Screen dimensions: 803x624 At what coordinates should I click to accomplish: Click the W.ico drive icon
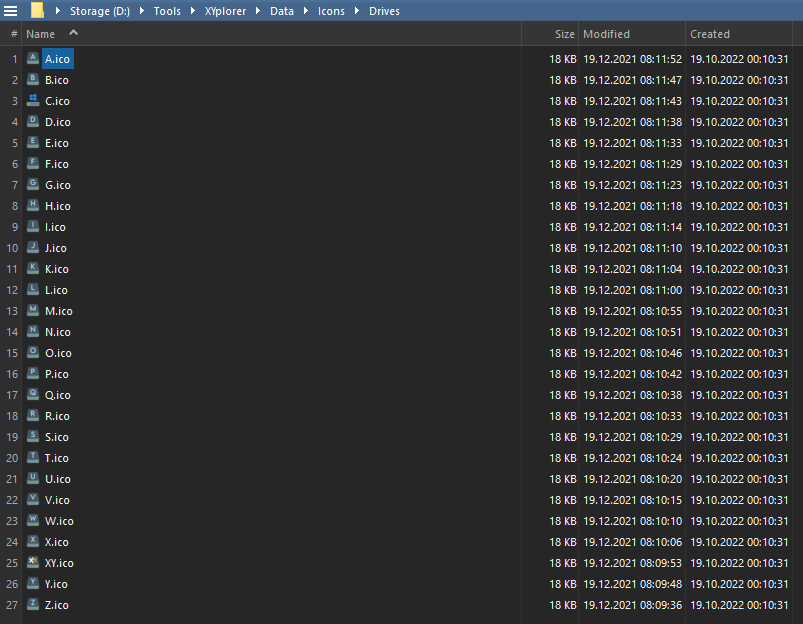pyautogui.click(x=33, y=521)
